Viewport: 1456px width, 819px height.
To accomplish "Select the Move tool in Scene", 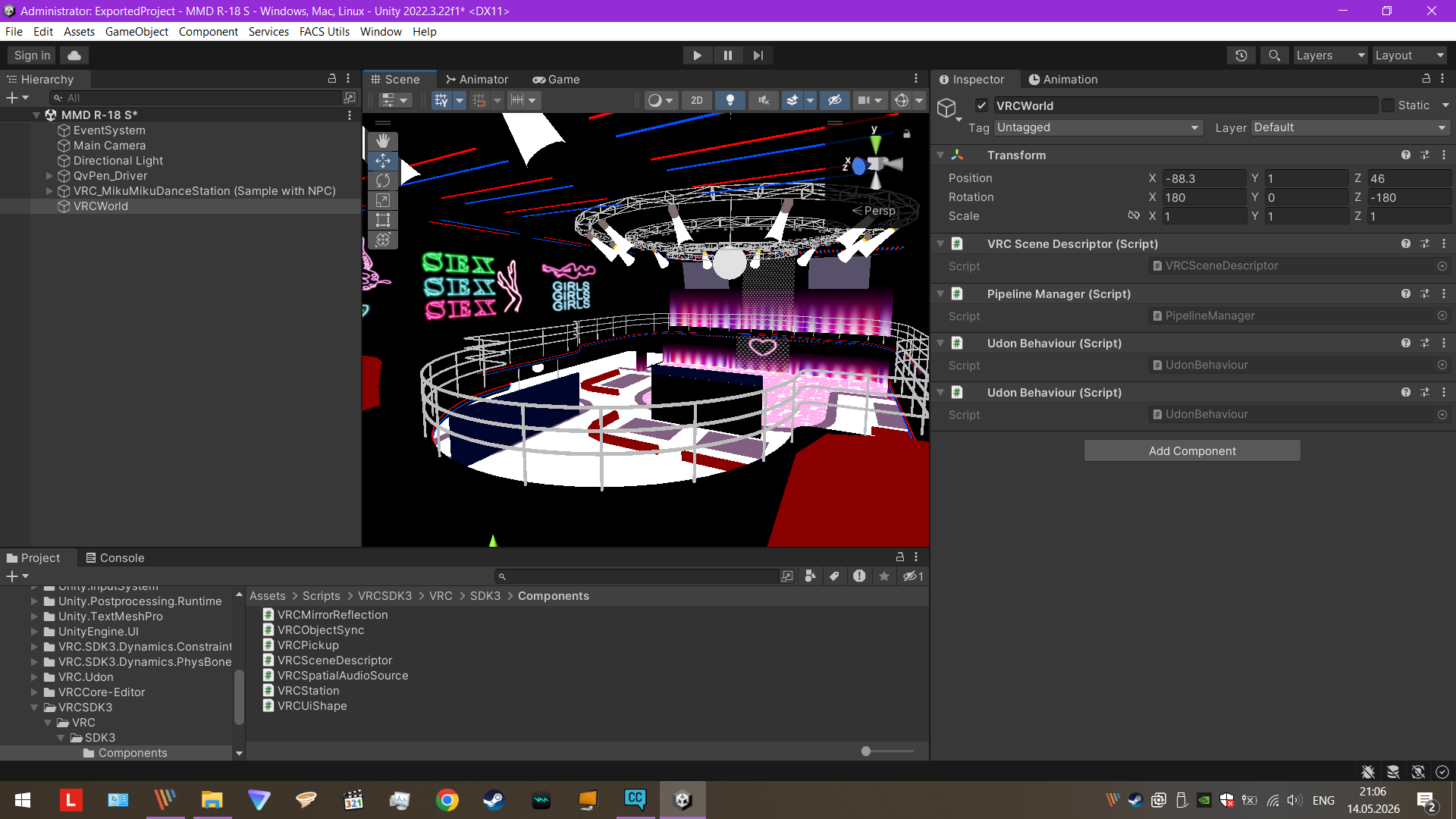I will [x=383, y=161].
